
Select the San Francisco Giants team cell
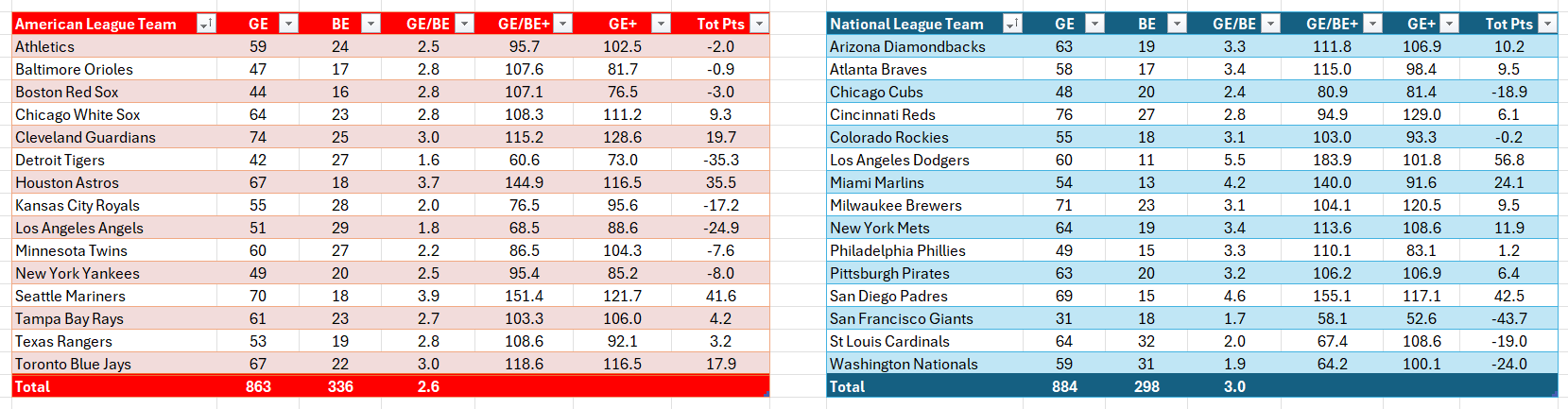tap(924, 318)
